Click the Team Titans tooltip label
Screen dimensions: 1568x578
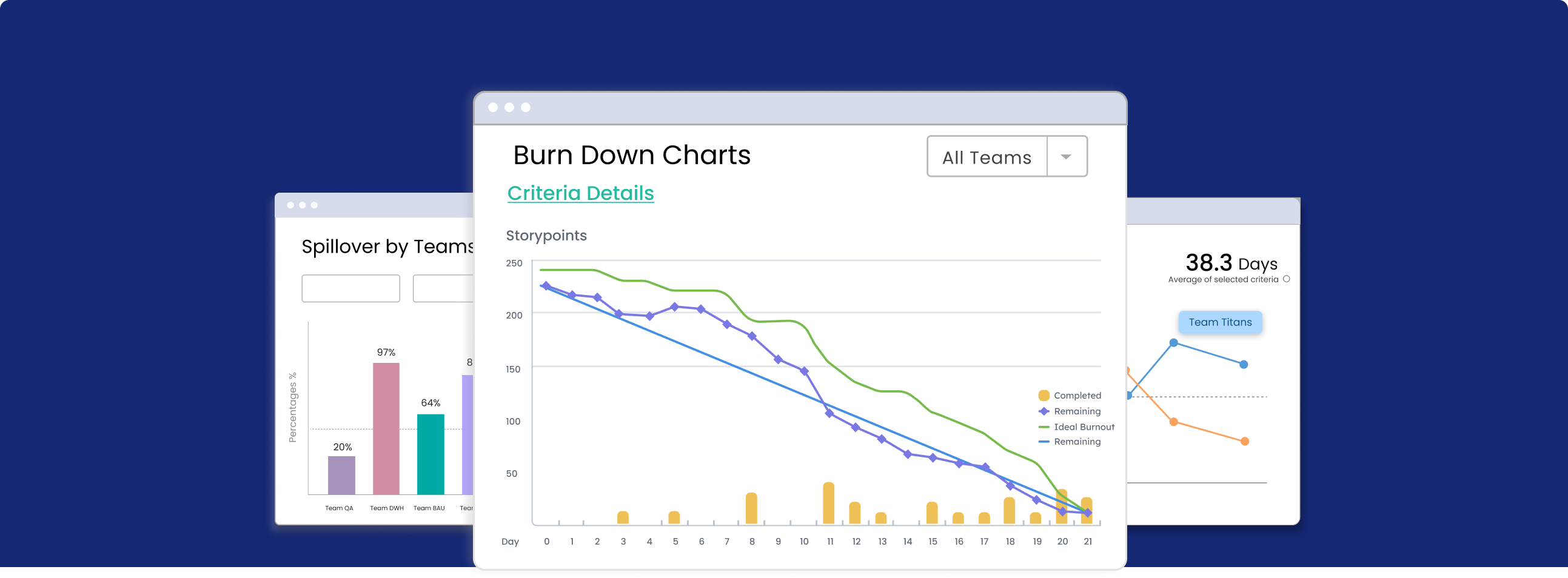[x=1220, y=322]
